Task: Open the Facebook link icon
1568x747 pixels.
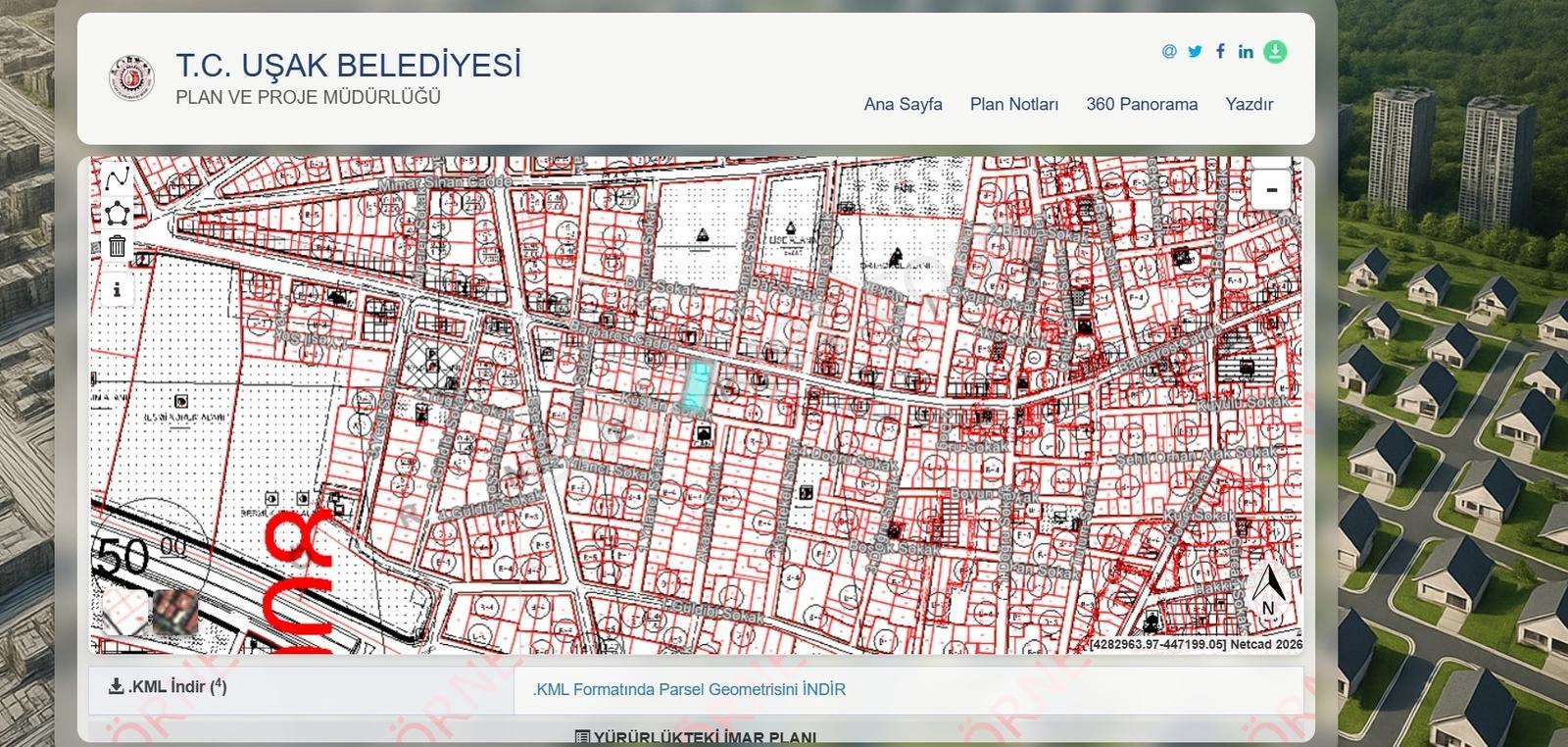Action: 1220,51
